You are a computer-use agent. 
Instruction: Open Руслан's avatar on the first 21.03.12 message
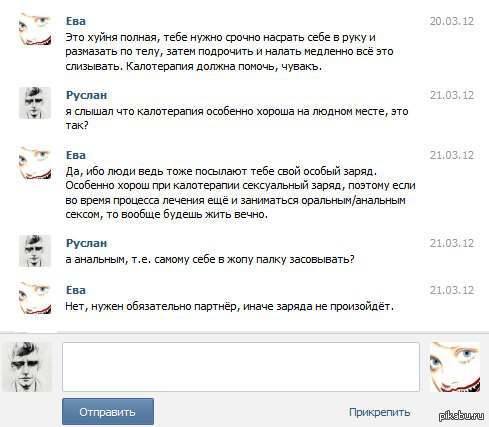click(x=35, y=103)
